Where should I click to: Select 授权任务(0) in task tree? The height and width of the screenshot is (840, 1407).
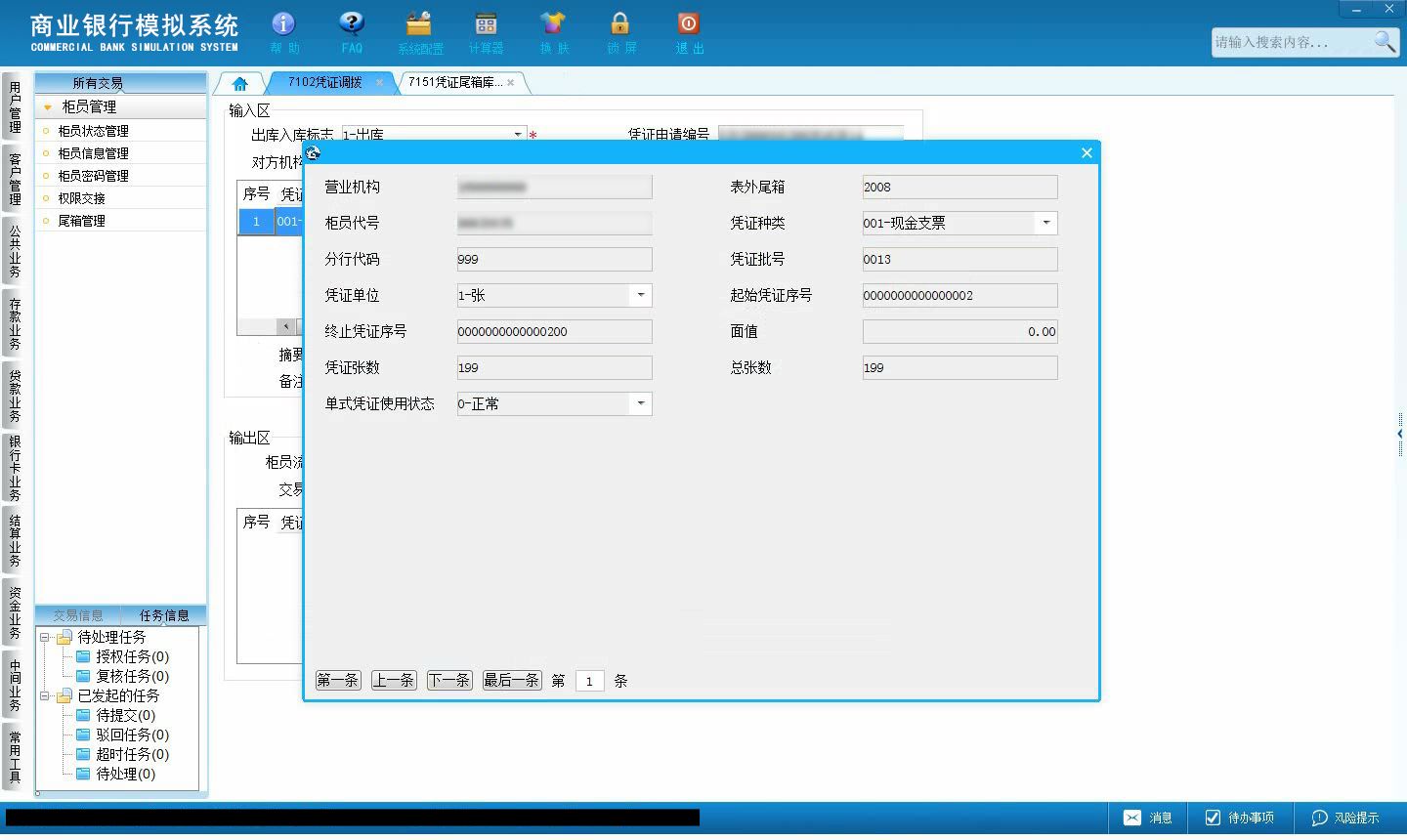click(x=132, y=656)
